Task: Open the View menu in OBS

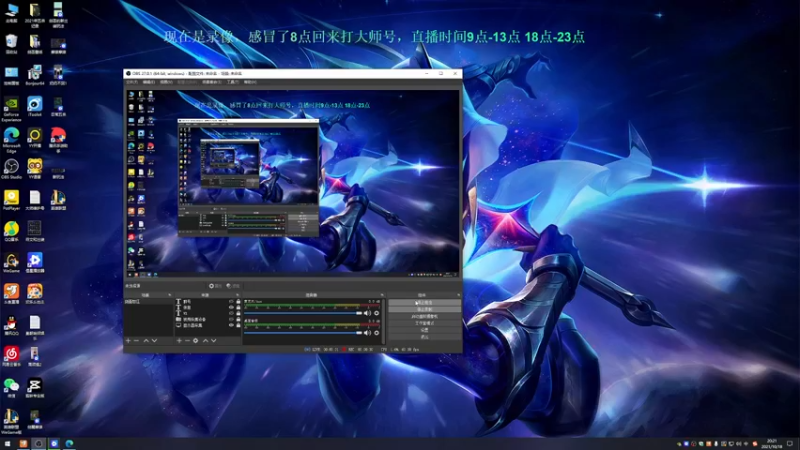Action: [166, 82]
